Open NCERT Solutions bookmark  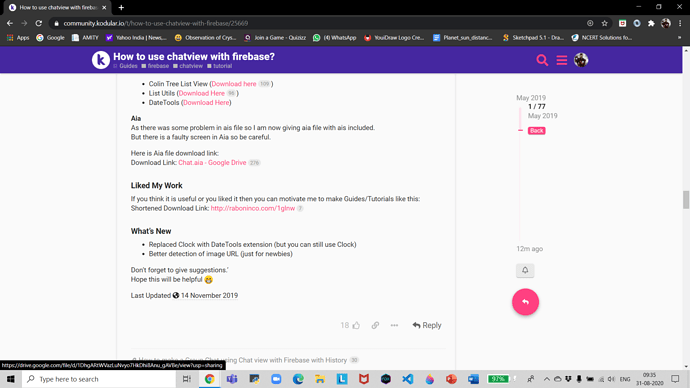pos(602,38)
